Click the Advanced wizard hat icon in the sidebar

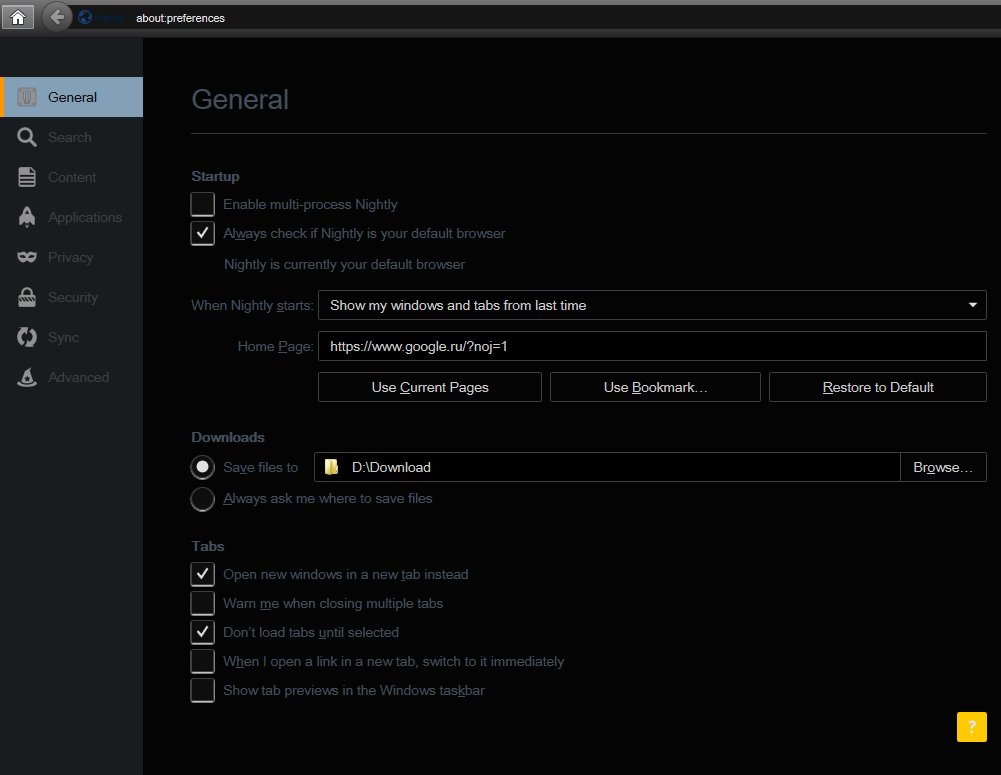coord(27,377)
